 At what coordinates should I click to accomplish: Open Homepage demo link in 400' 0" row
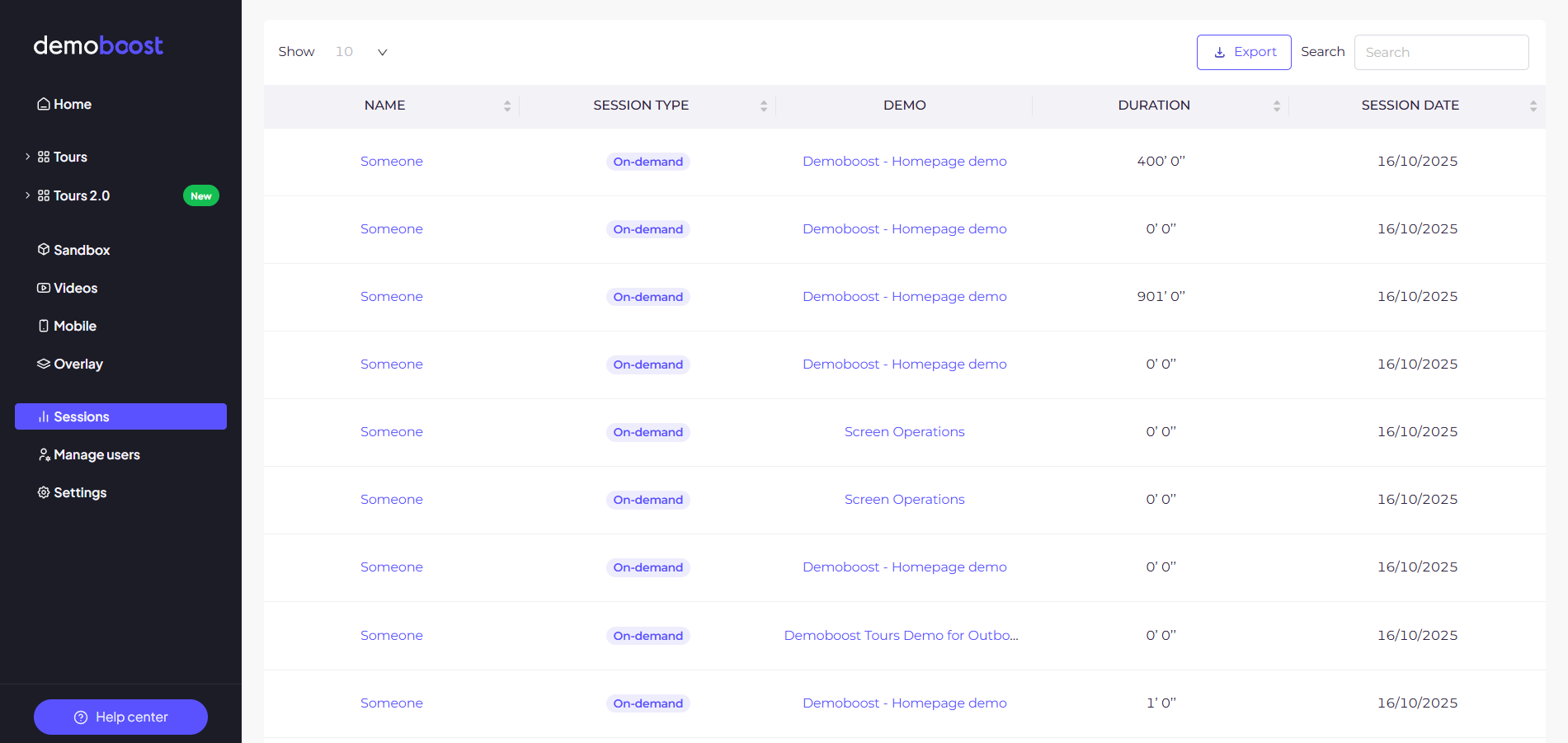905,161
